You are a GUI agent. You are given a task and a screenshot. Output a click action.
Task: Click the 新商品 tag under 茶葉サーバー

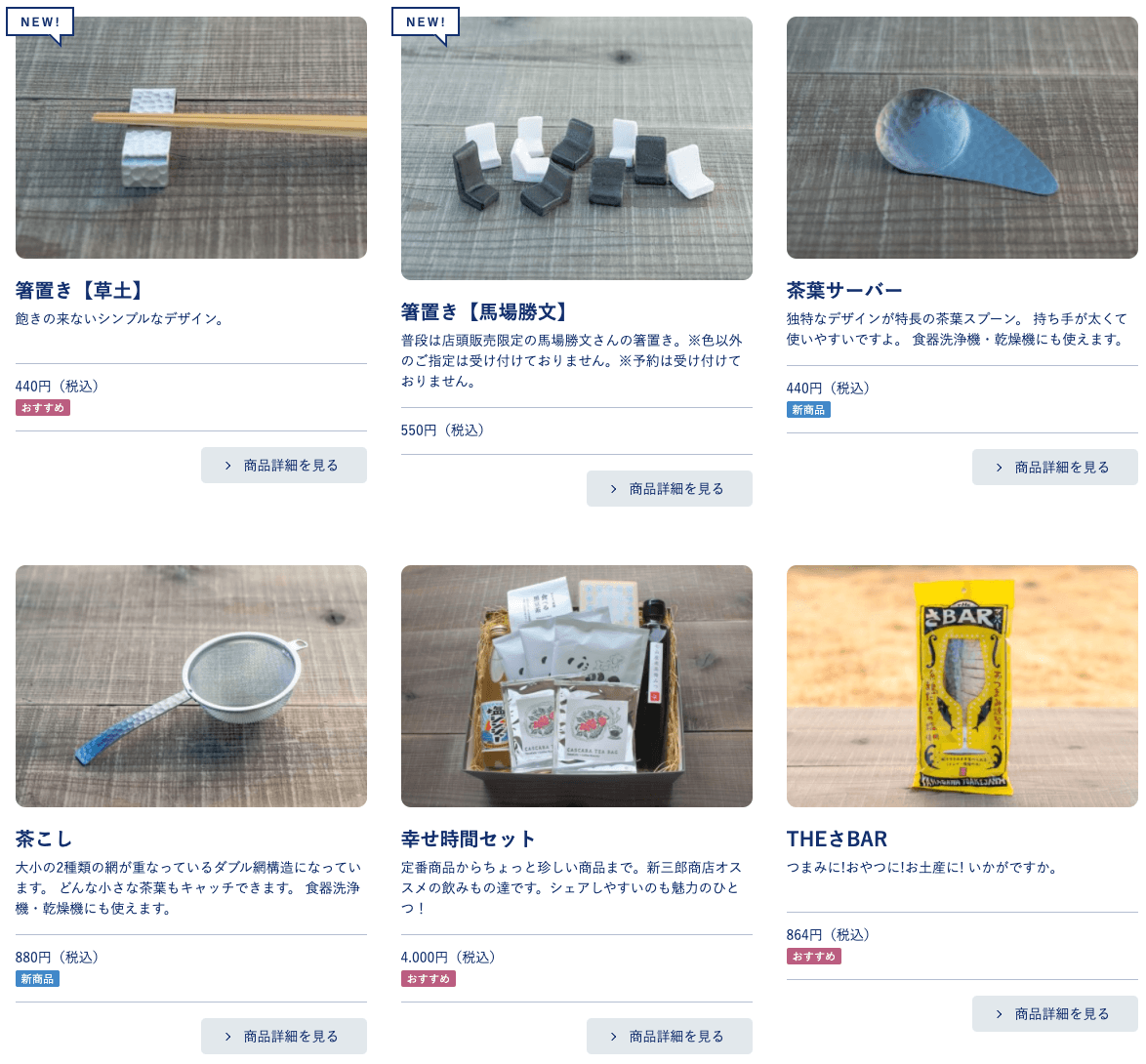coord(808,410)
